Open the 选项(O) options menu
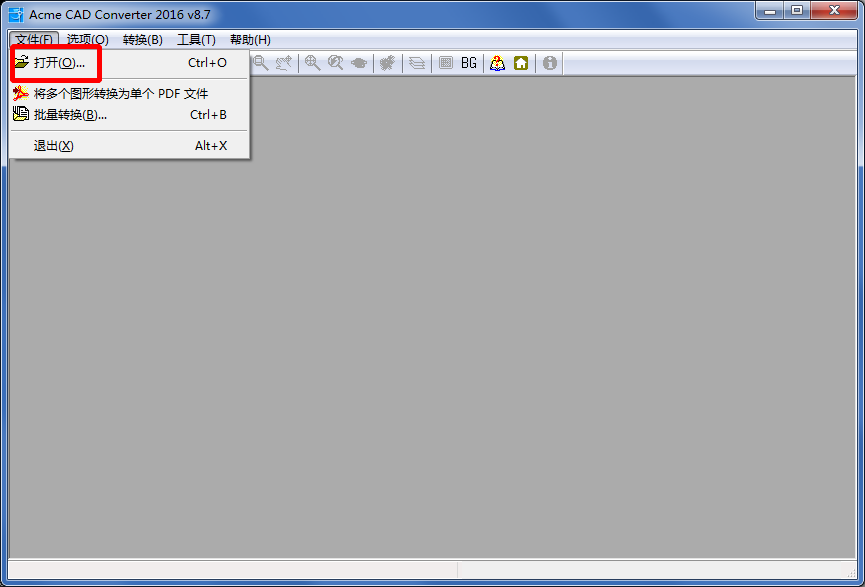The image size is (865, 587). (88, 40)
